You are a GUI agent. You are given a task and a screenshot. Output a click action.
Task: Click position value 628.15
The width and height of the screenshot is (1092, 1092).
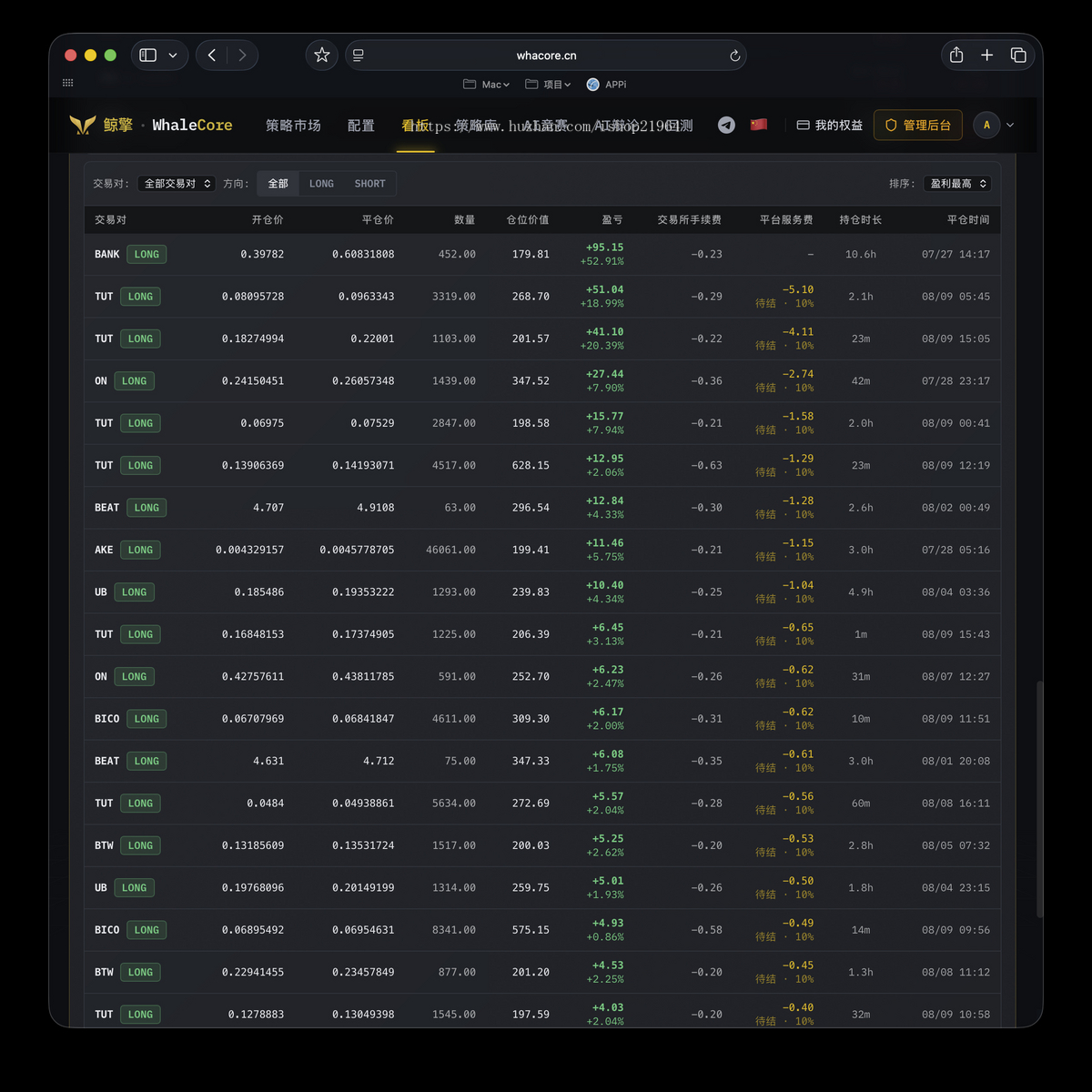531,466
